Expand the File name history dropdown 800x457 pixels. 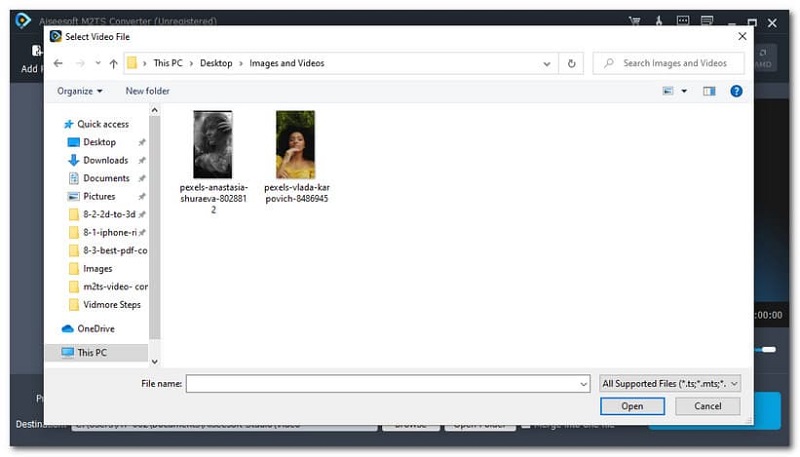[x=583, y=383]
